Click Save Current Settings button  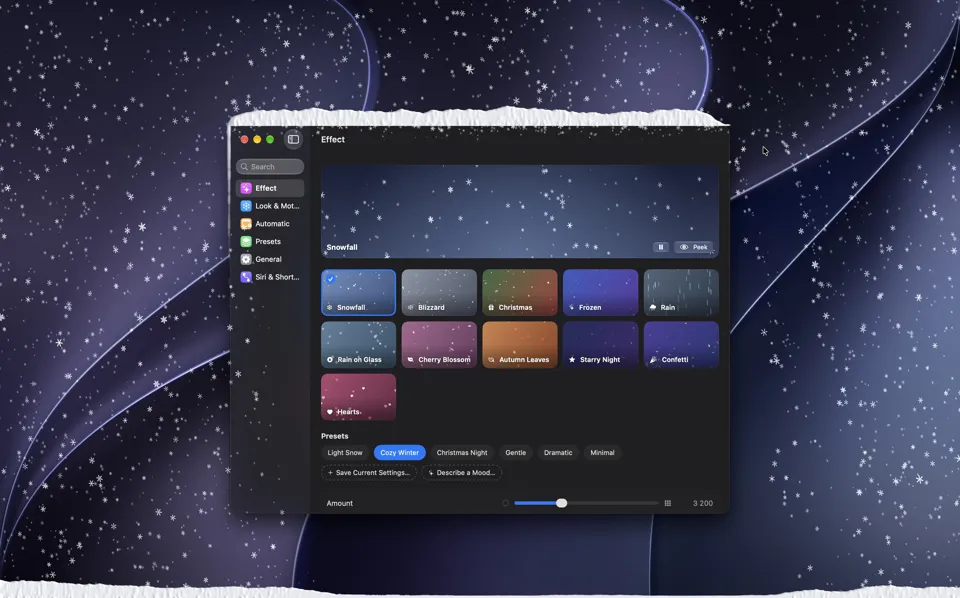tap(369, 473)
